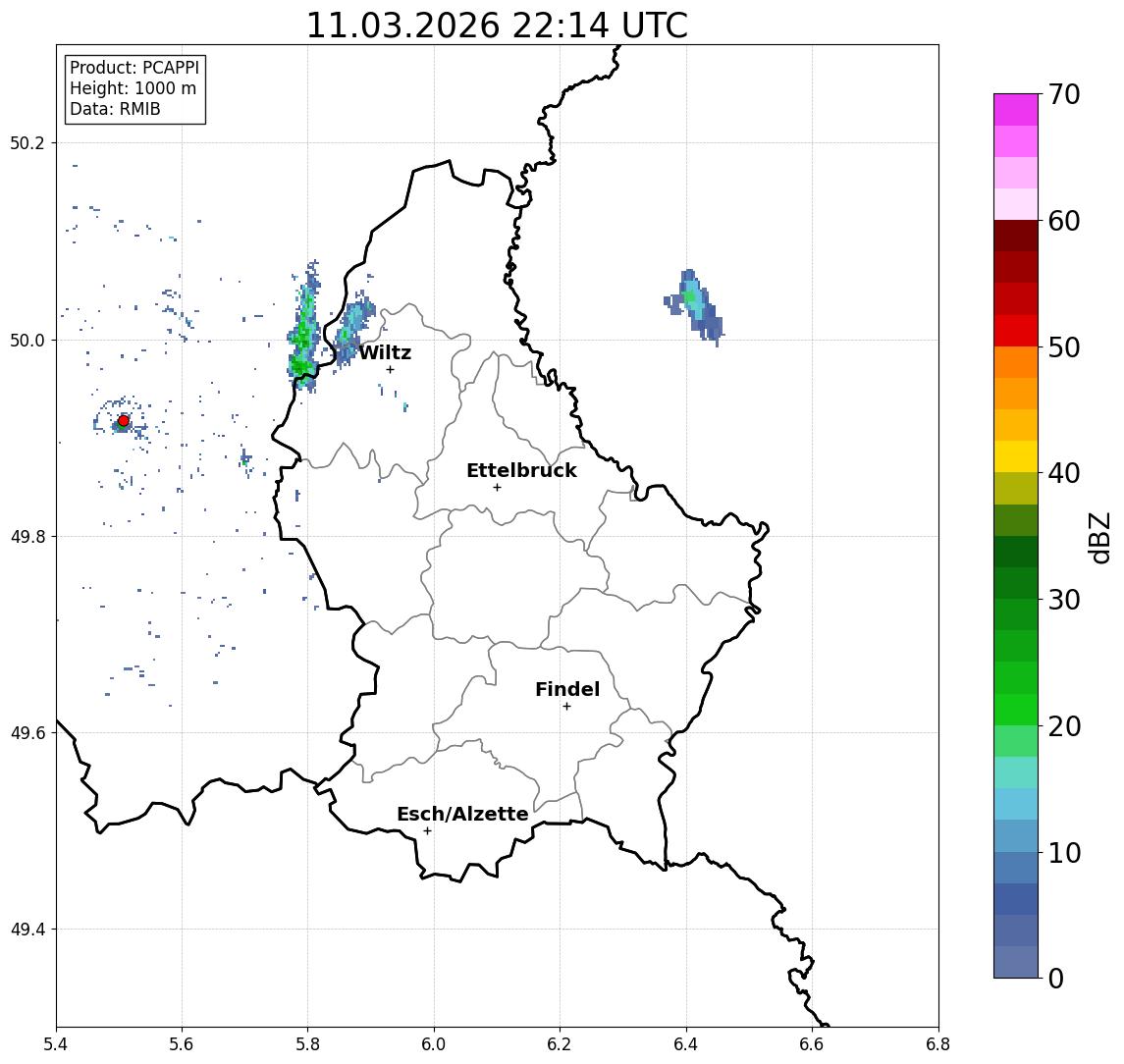
Task: Click the red radar location marker
Action: coord(124,421)
